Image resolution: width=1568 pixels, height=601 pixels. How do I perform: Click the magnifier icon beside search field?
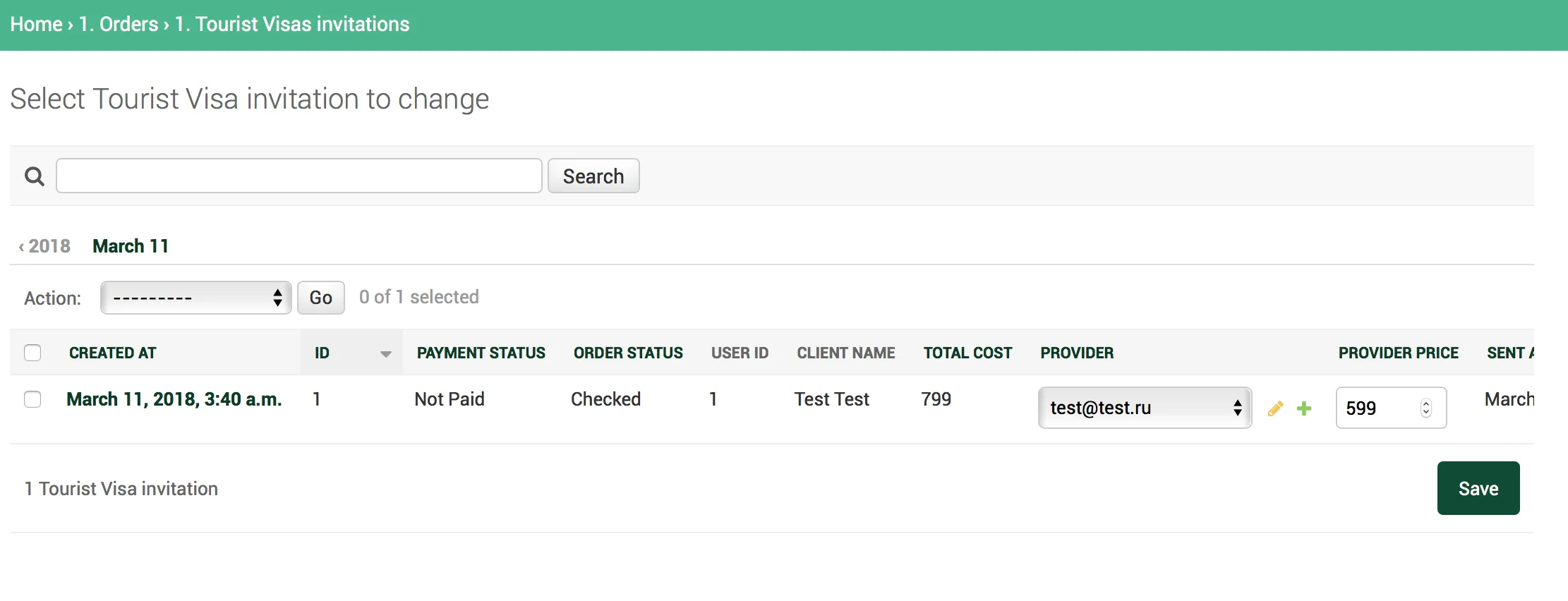(x=34, y=176)
